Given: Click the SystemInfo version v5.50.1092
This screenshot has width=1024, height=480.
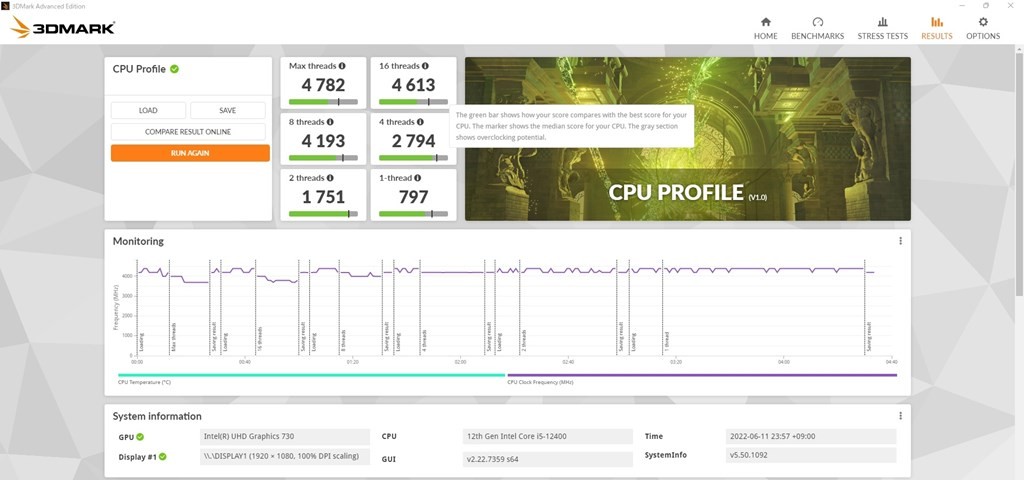Looking at the screenshot, I should (x=811, y=455).
